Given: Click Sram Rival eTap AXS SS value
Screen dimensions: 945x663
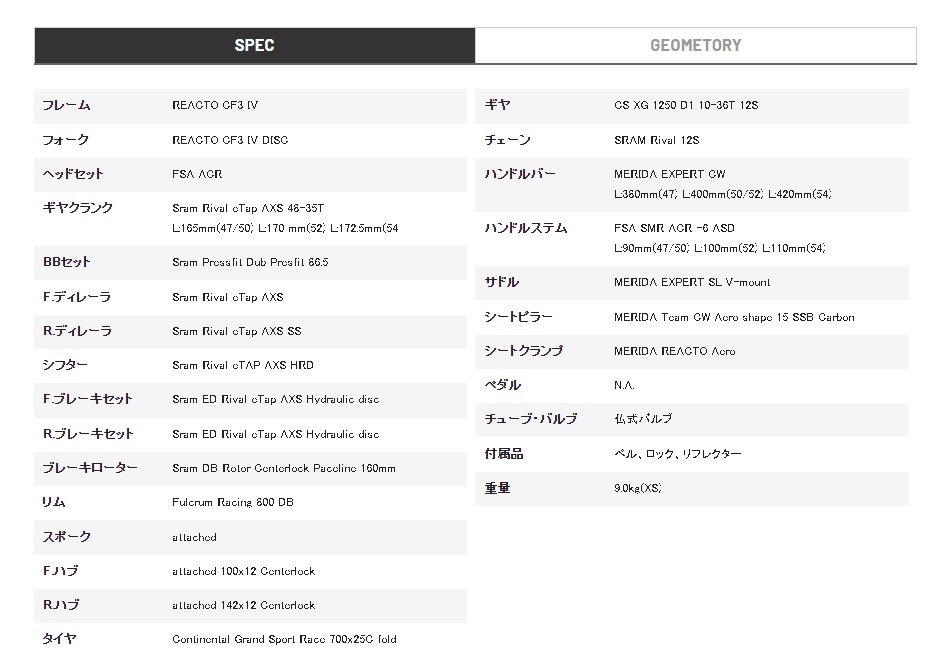Looking at the screenshot, I should pyautogui.click(x=237, y=331).
